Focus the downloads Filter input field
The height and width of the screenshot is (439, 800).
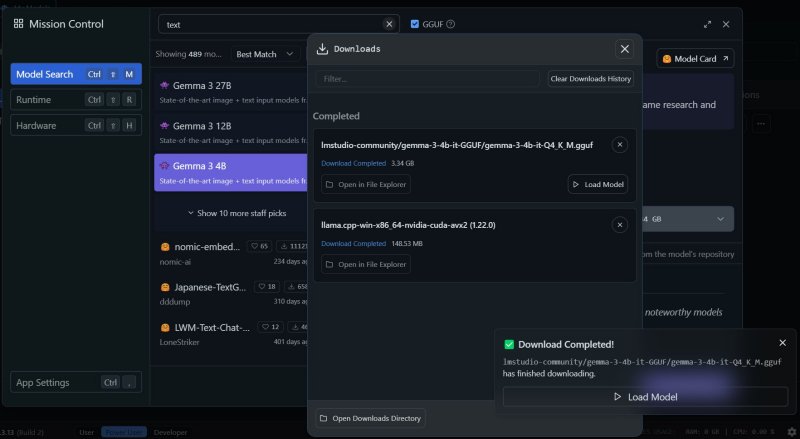click(x=428, y=79)
